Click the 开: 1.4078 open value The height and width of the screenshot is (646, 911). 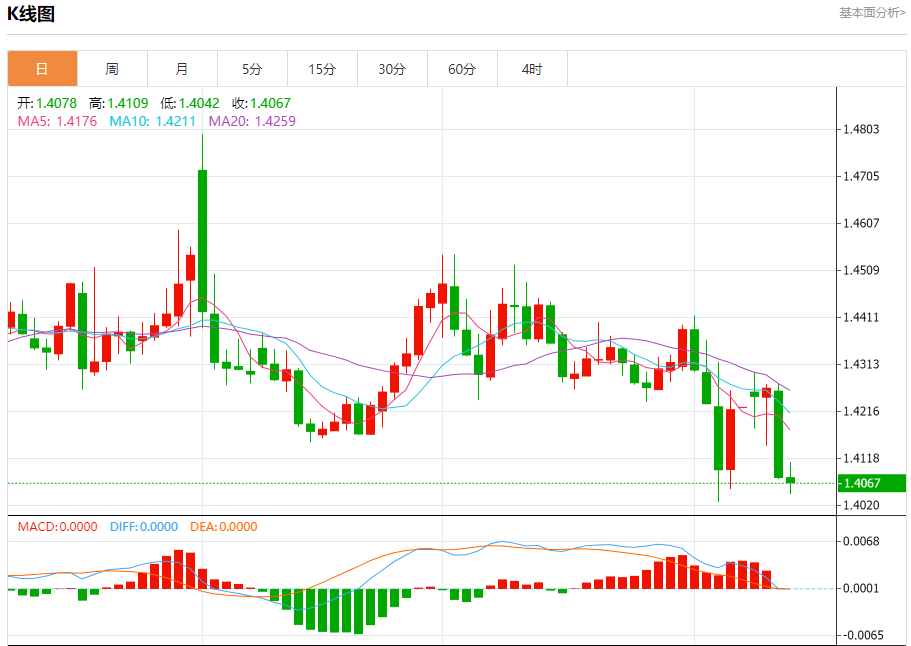point(47,103)
